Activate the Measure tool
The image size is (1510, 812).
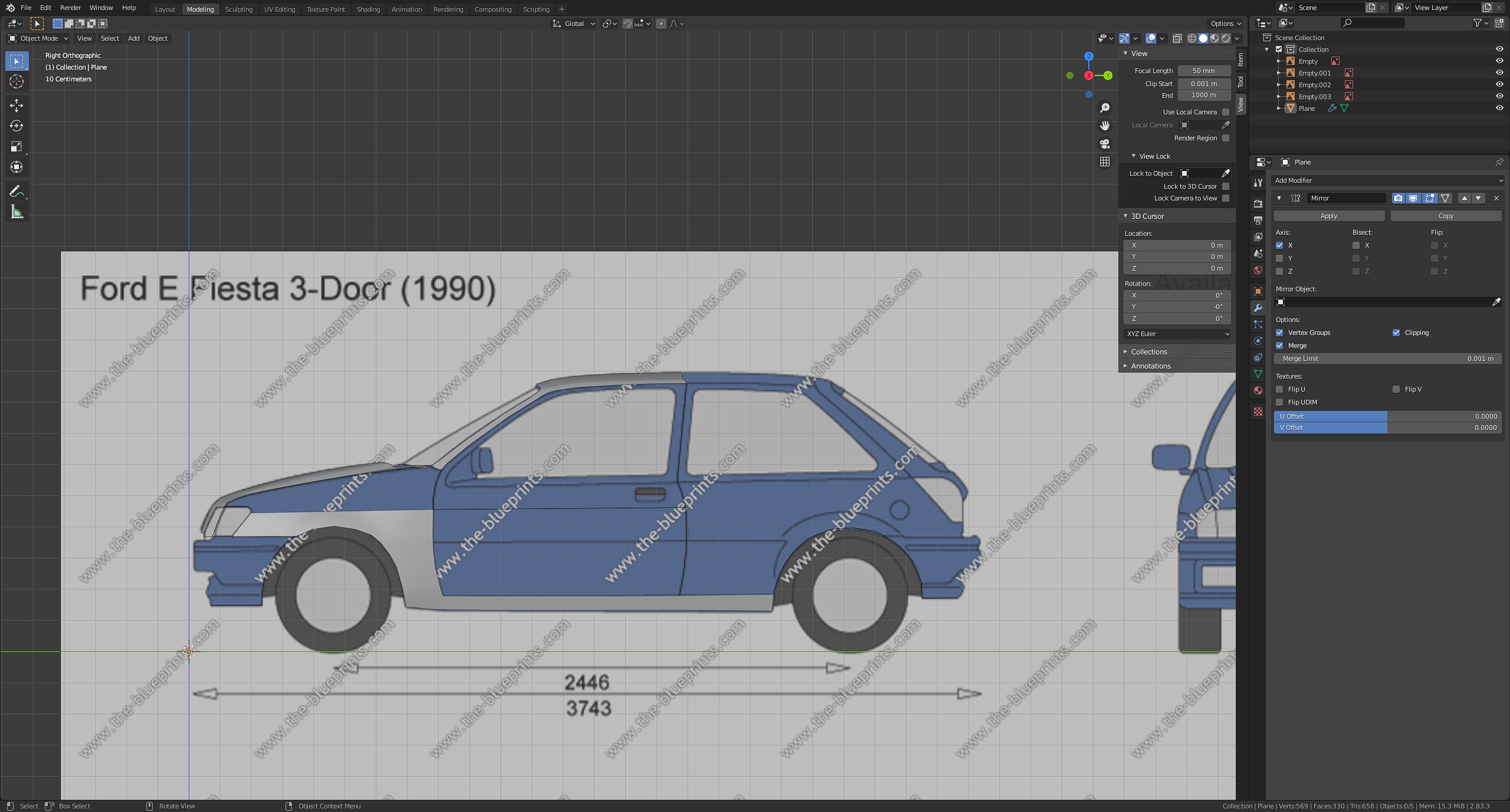17,212
